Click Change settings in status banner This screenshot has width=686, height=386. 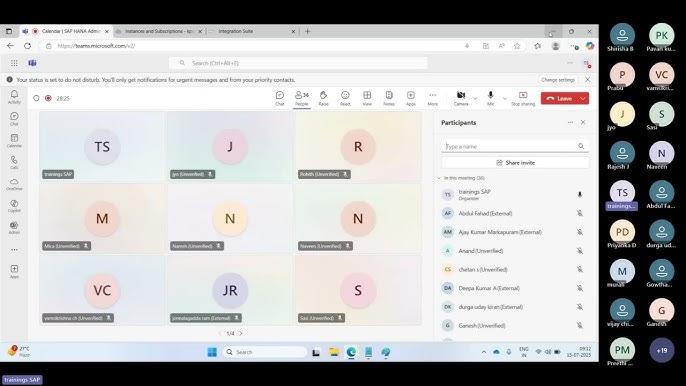pos(557,80)
